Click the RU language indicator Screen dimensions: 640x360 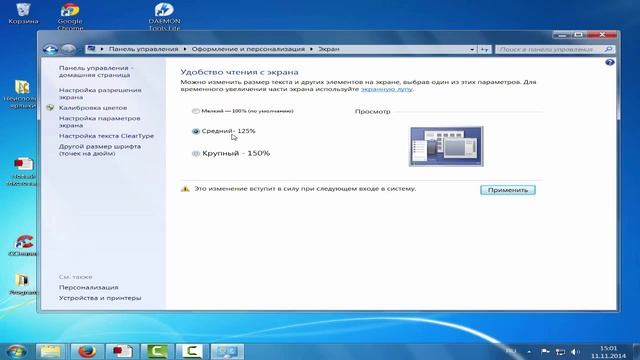pos(511,351)
